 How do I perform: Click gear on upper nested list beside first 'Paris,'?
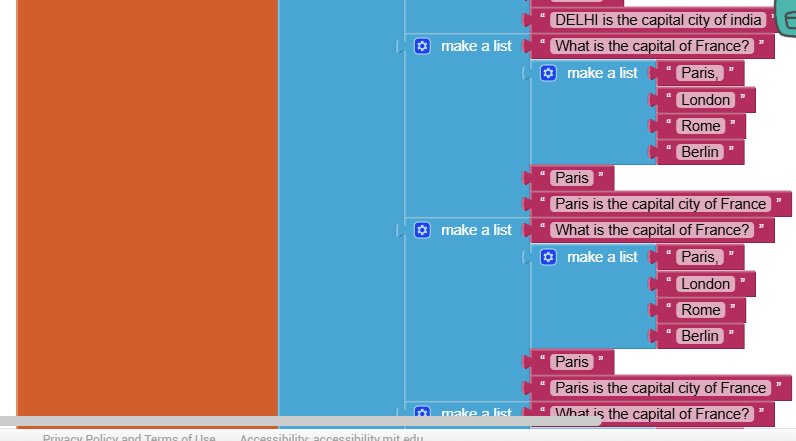click(548, 73)
